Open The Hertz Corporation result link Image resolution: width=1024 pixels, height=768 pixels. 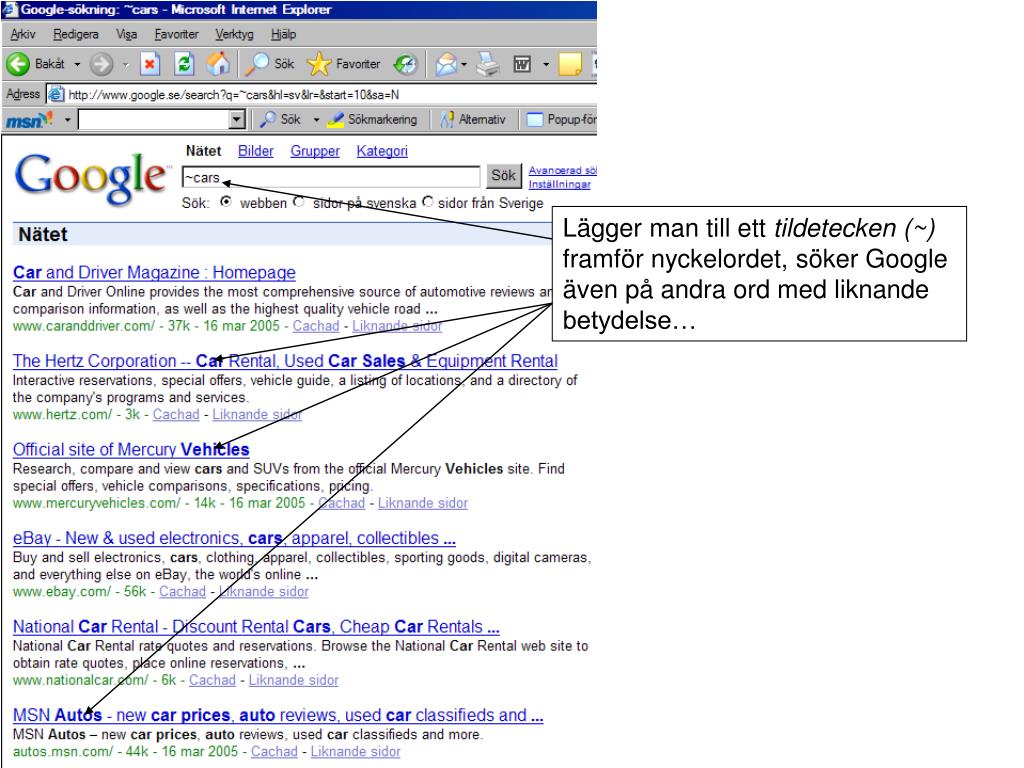click(x=285, y=361)
